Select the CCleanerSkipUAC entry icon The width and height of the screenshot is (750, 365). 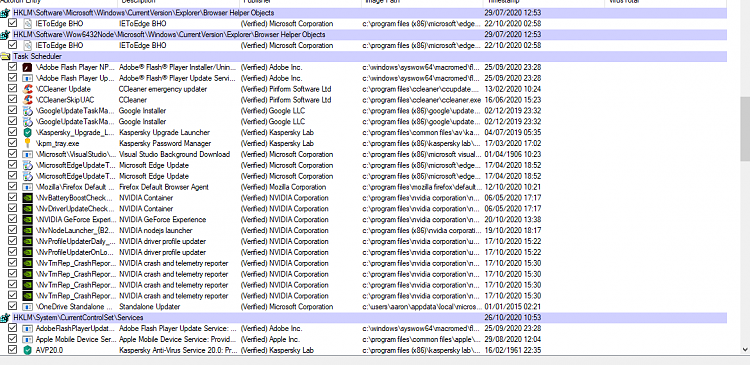[x=27, y=100]
